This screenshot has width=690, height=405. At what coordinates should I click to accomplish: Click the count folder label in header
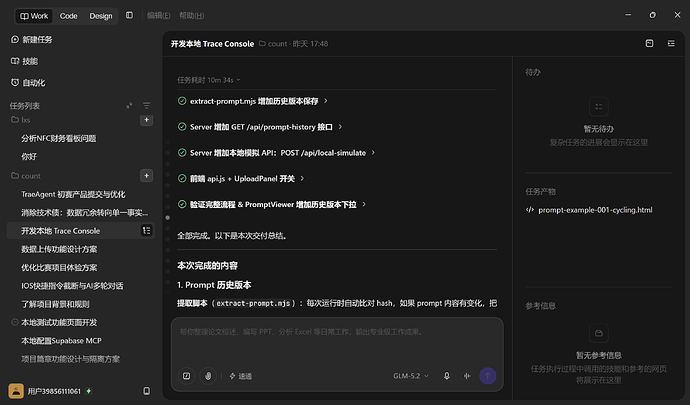click(273, 44)
